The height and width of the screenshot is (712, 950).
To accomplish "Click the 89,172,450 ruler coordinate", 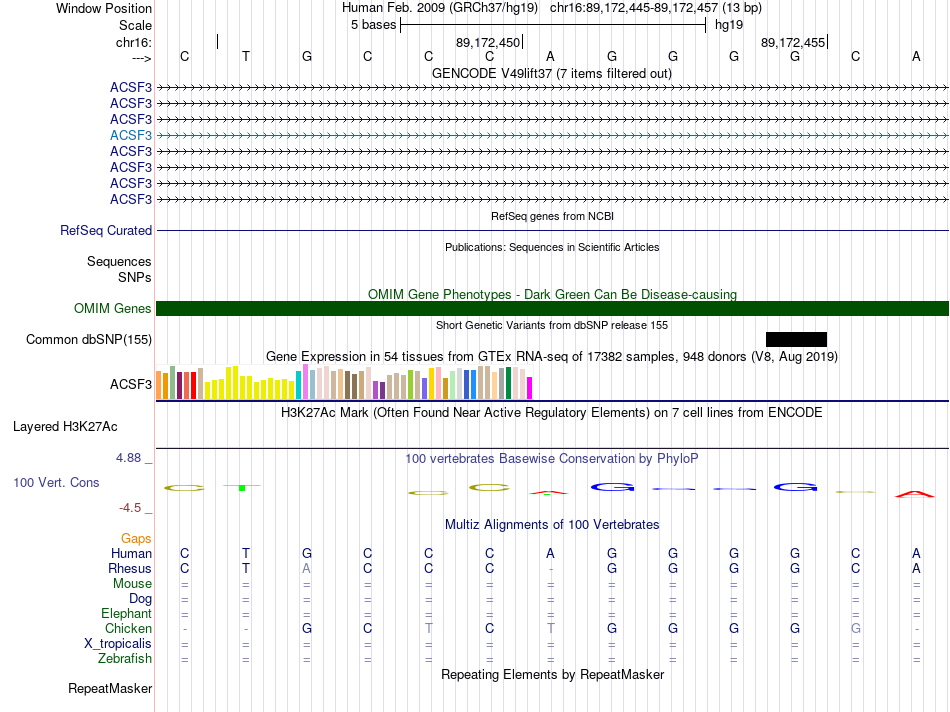I will click(x=488, y=42).
